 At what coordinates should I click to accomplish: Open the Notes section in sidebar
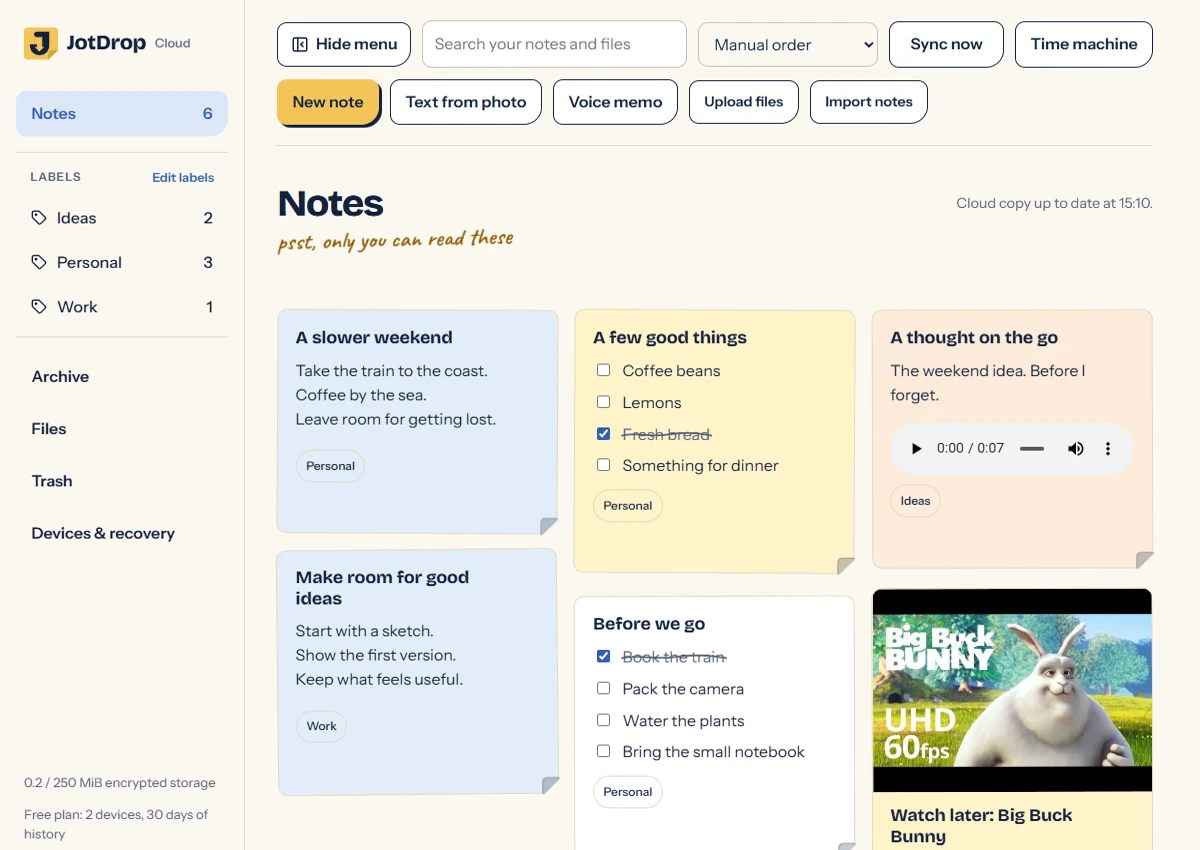(122, 114)
